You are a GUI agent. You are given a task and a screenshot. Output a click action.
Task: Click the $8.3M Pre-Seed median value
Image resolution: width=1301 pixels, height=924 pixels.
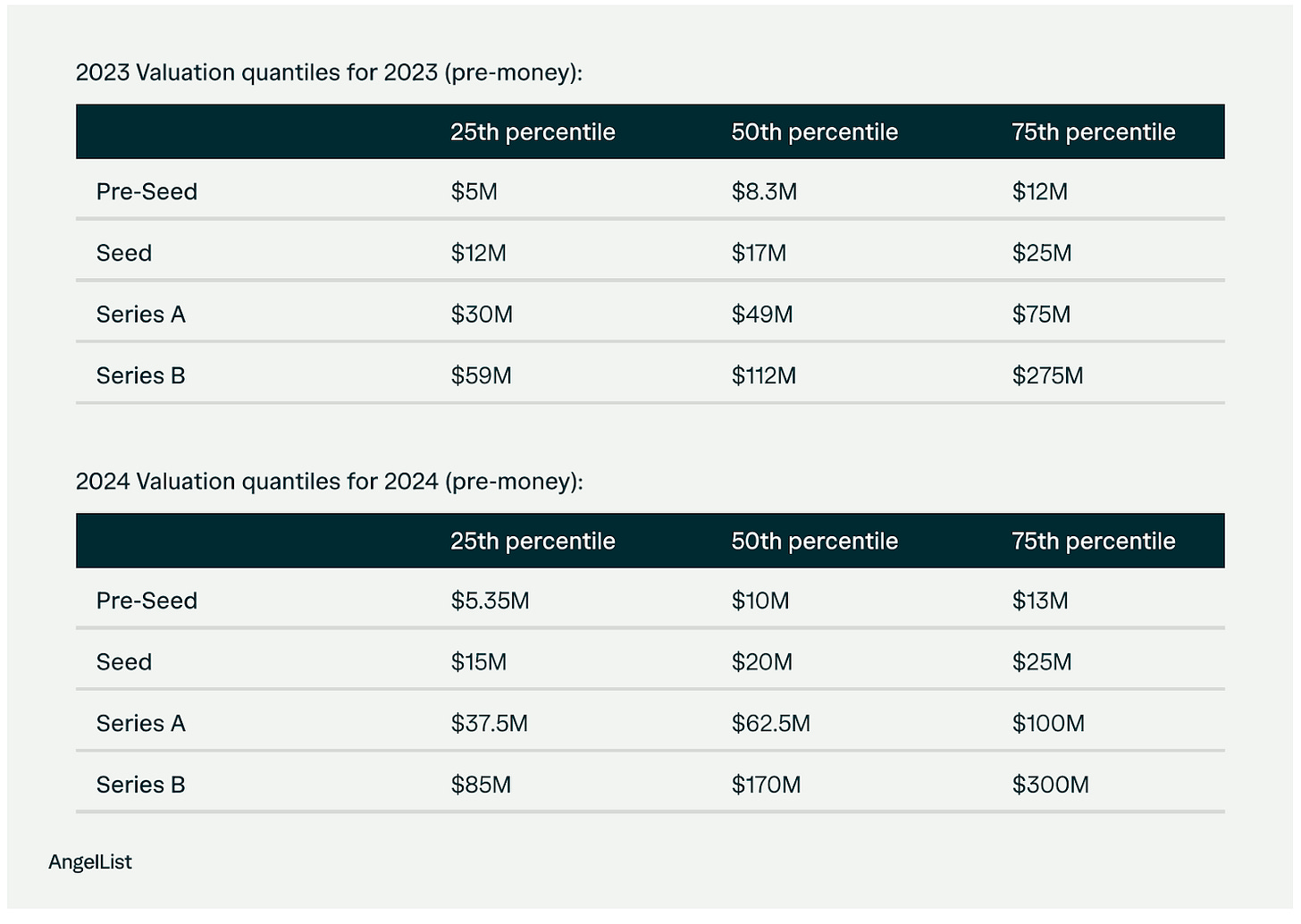click(x=764, y=192)
